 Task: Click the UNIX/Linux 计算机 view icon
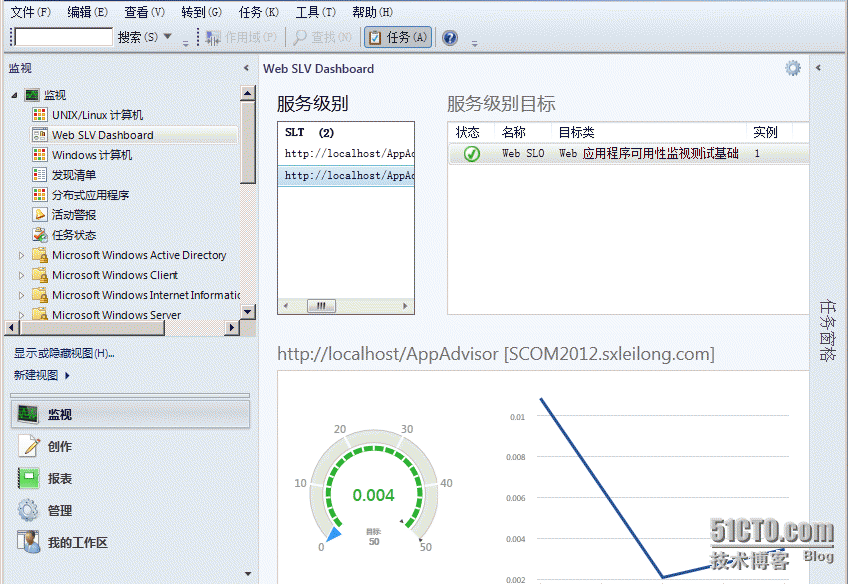pyautogui.click(x=39, y=115)
